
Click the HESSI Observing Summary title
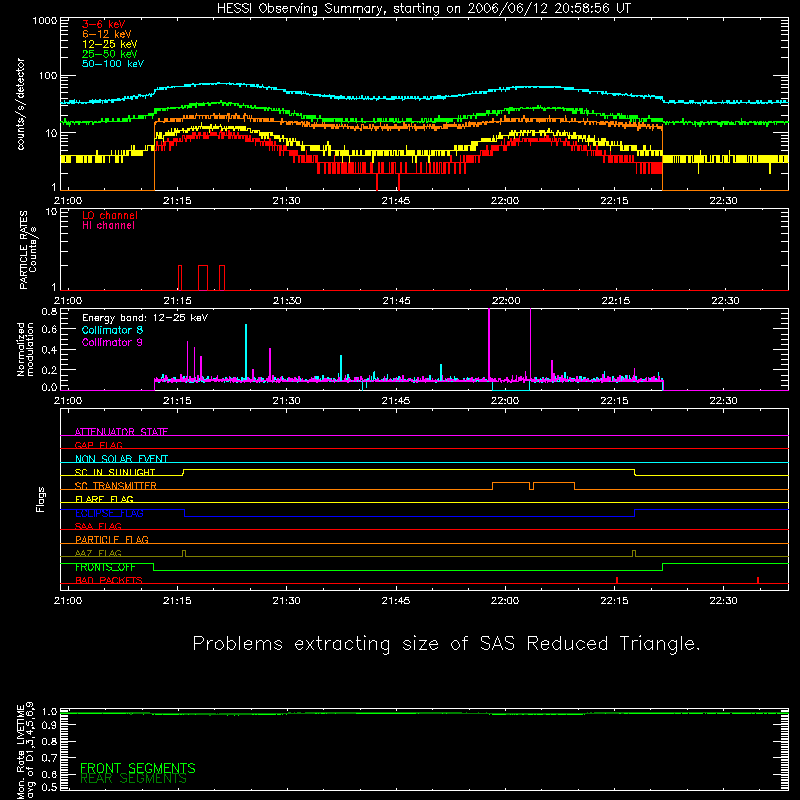423,8
